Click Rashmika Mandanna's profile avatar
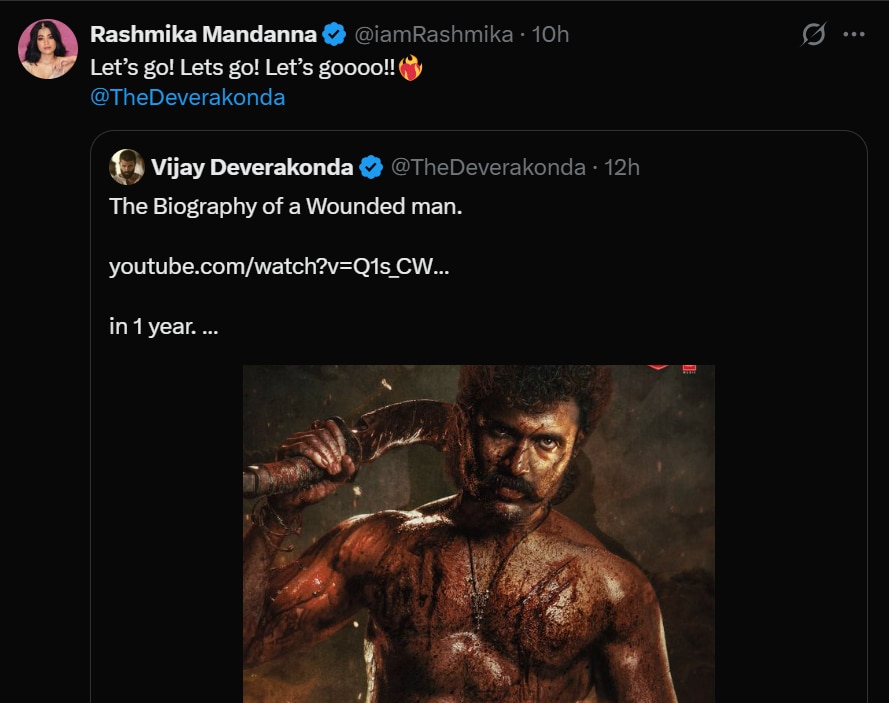The width and height of the screenshot is (889, 703). point(48,48)
